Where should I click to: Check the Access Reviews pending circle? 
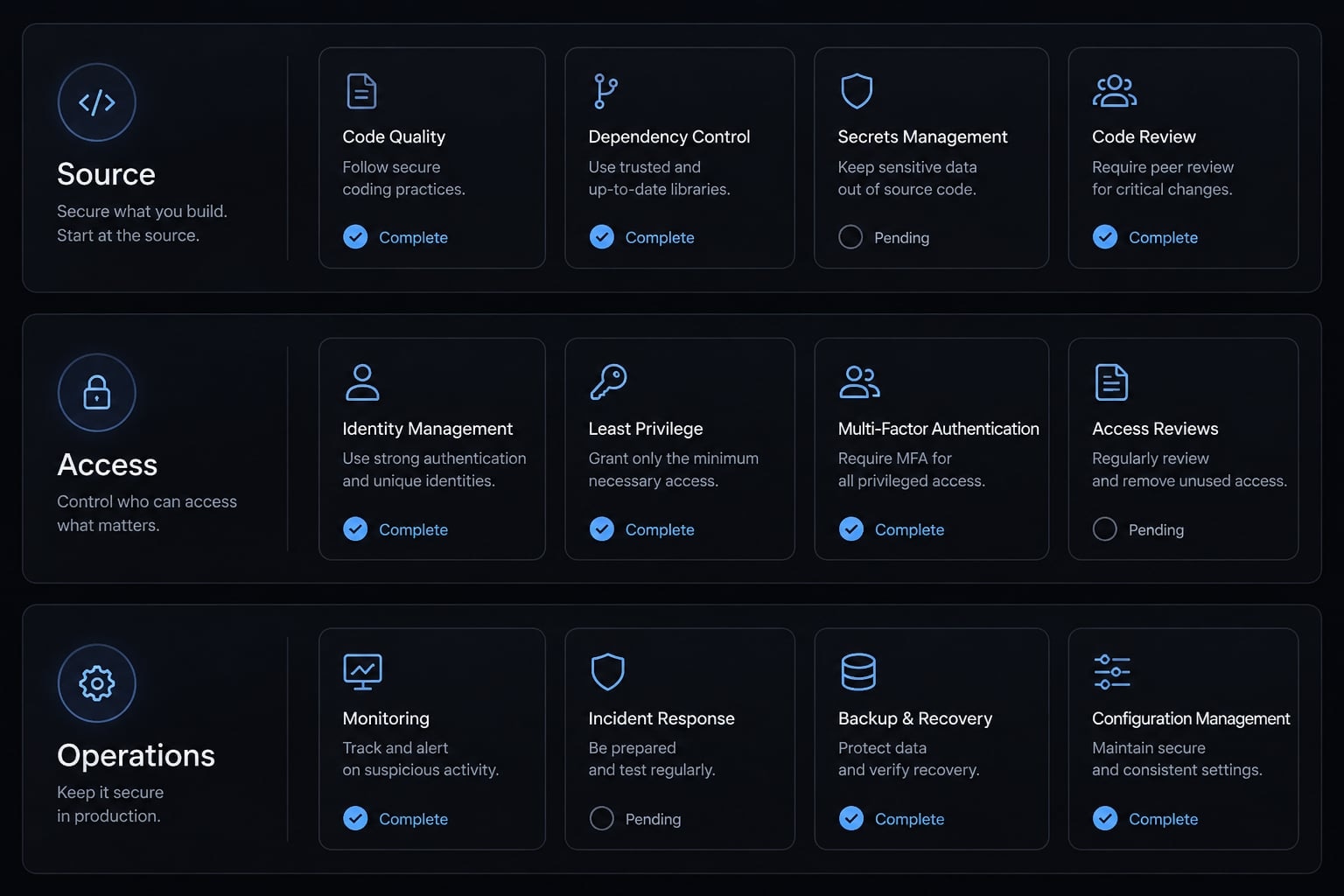(1105, 529)
